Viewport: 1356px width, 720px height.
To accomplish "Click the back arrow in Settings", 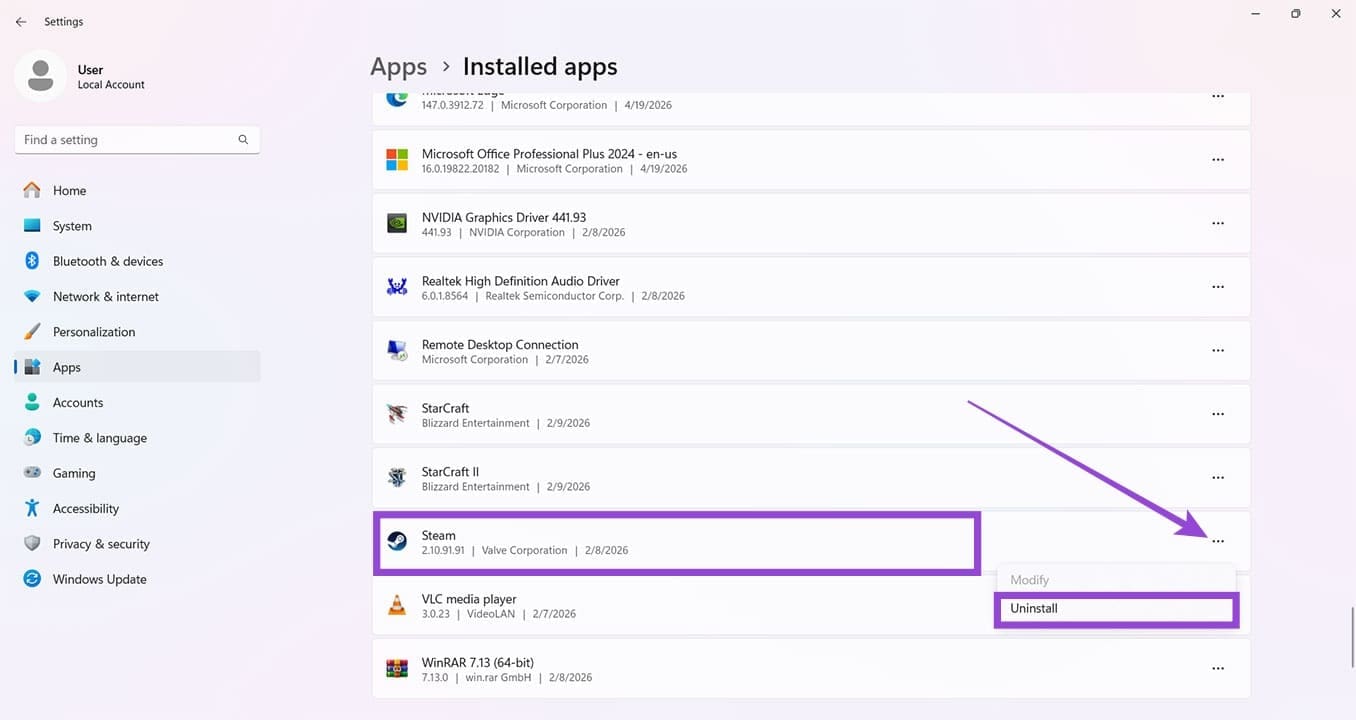I will (21, 21).
